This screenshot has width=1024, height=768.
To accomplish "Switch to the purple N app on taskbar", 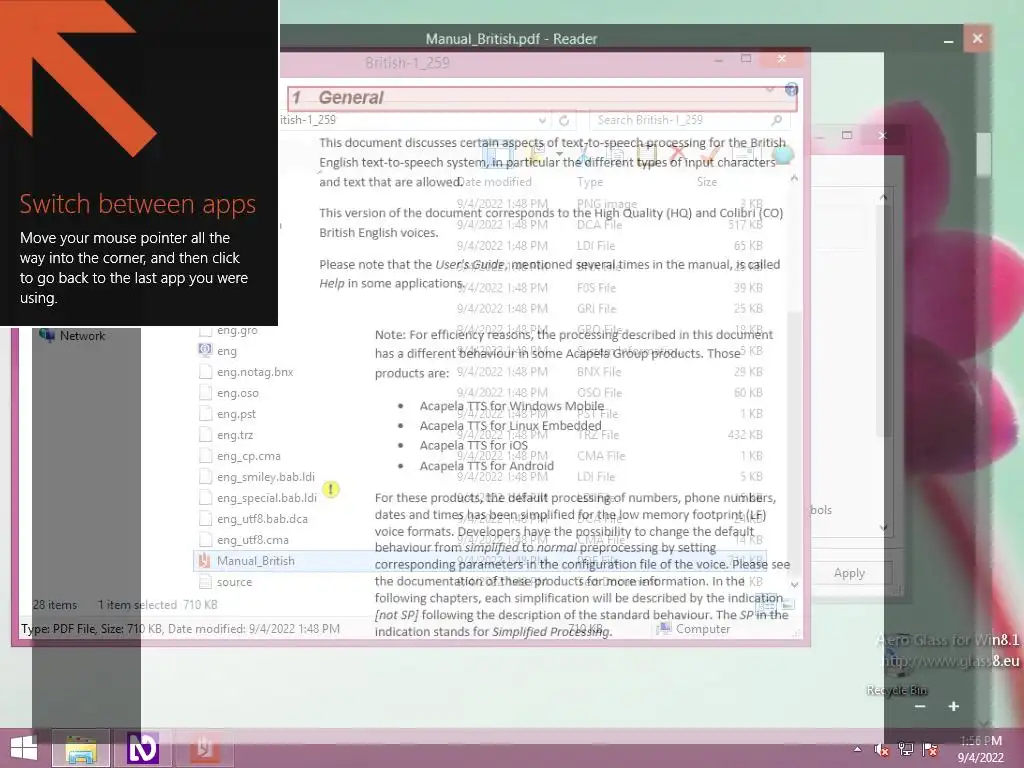I will [142, 748].
